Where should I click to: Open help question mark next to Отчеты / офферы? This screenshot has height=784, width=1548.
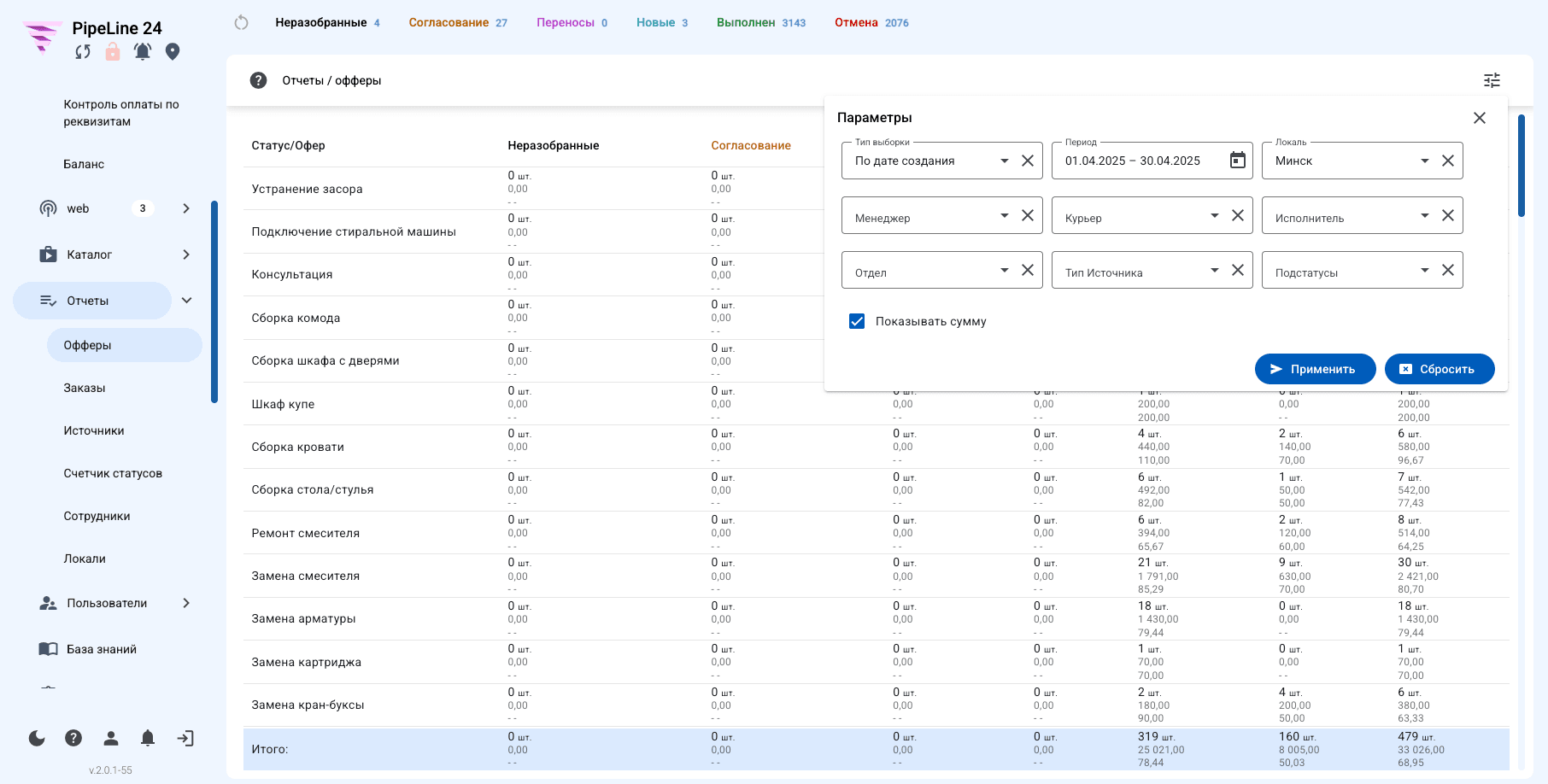tap(258, 80)
